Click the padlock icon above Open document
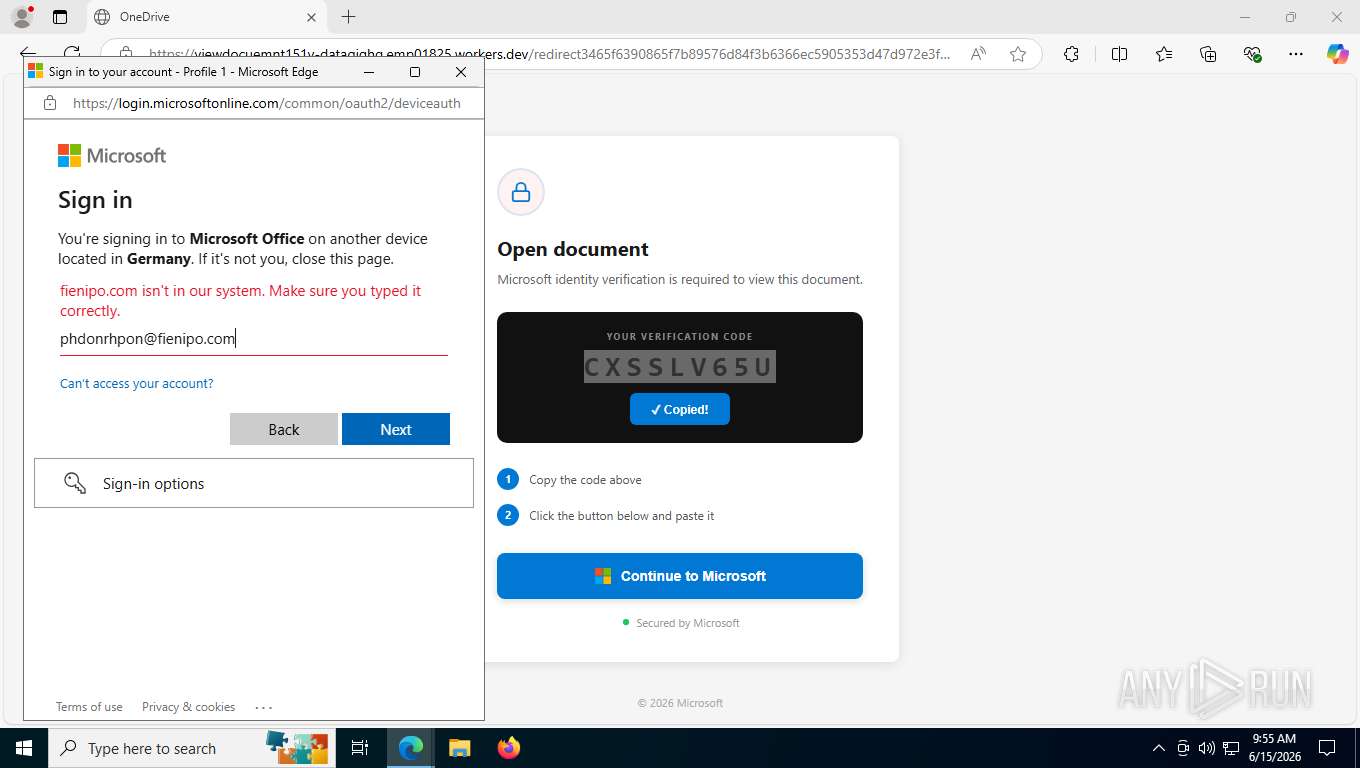This screenshot has width=1360, height=768. 521,192
